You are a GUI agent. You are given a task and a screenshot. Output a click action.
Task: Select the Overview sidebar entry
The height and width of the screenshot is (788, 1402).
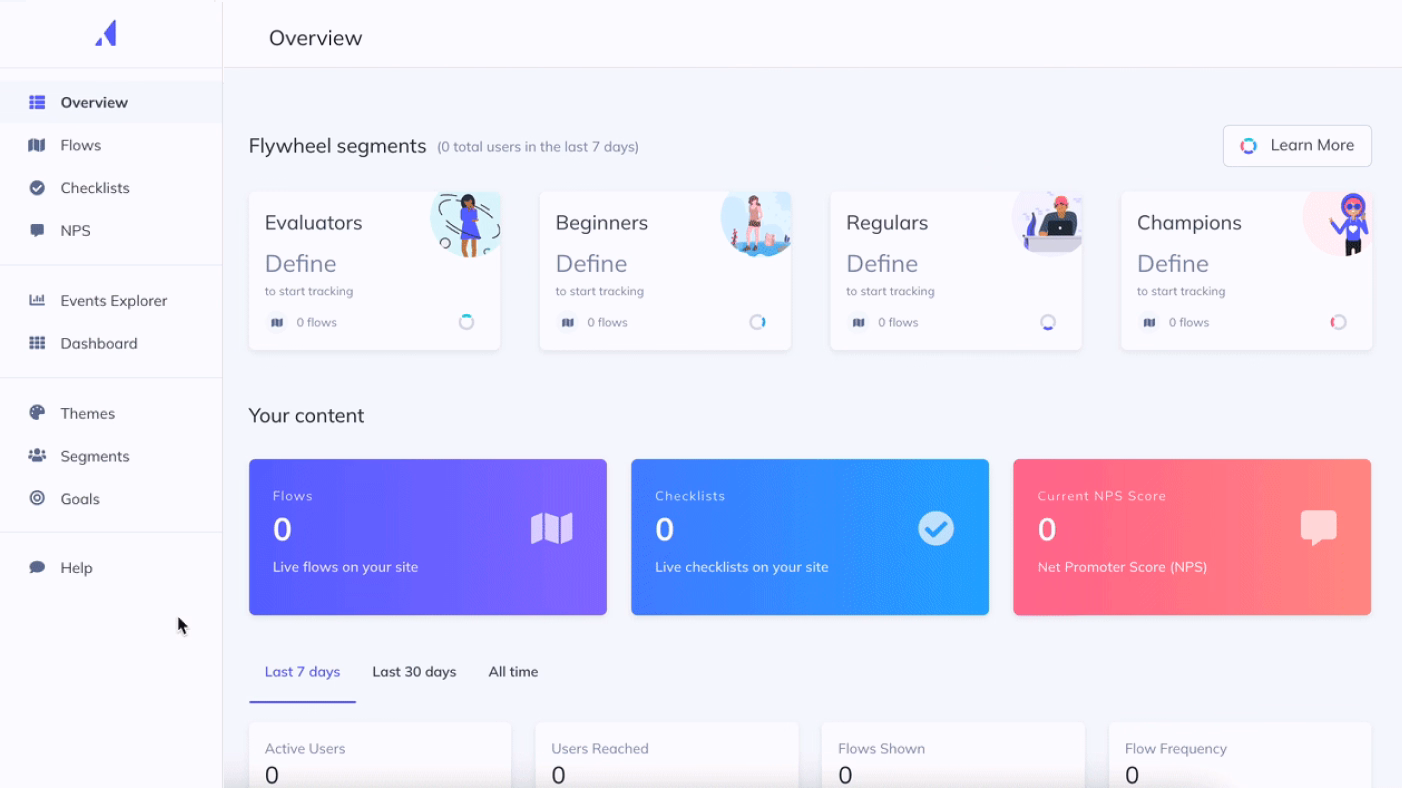coord(93,101)
